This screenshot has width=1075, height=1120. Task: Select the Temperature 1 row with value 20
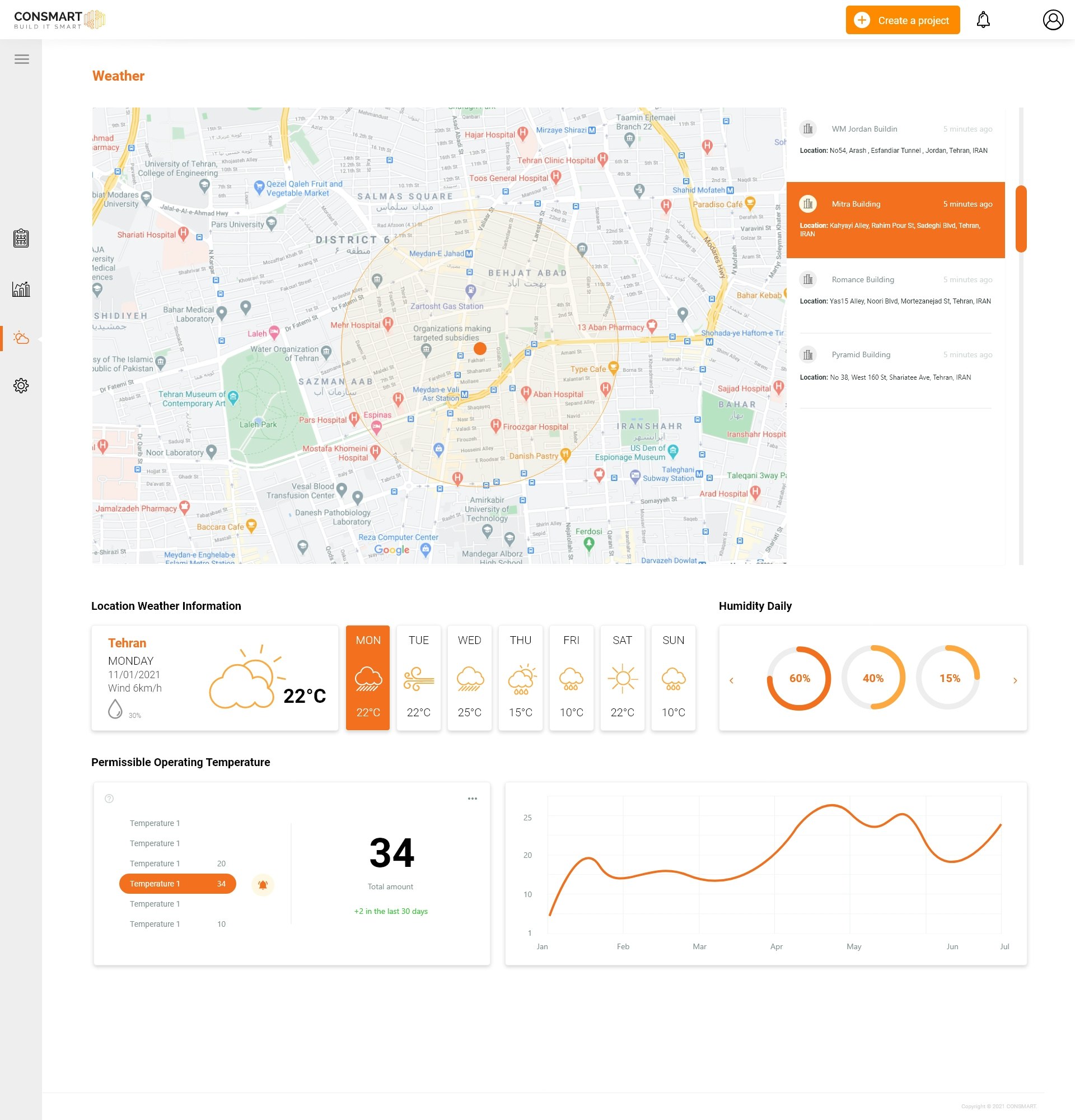pyautogui.click(x=177, y=864)
